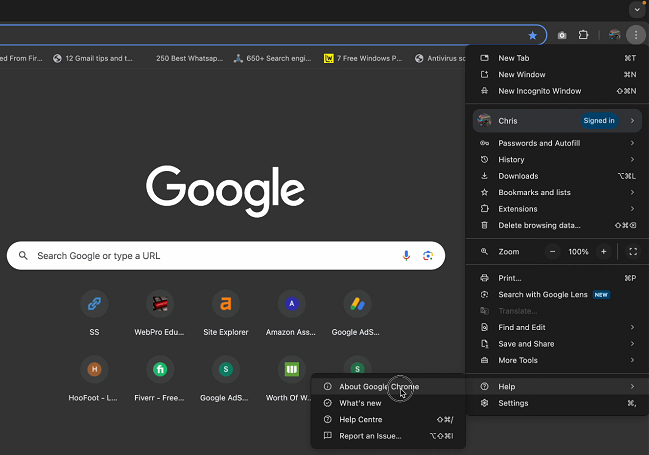Viewport: 649px width, 455px height.
Task: Open the Site Explorer shortcut
Action: click(x=226, y=313)
